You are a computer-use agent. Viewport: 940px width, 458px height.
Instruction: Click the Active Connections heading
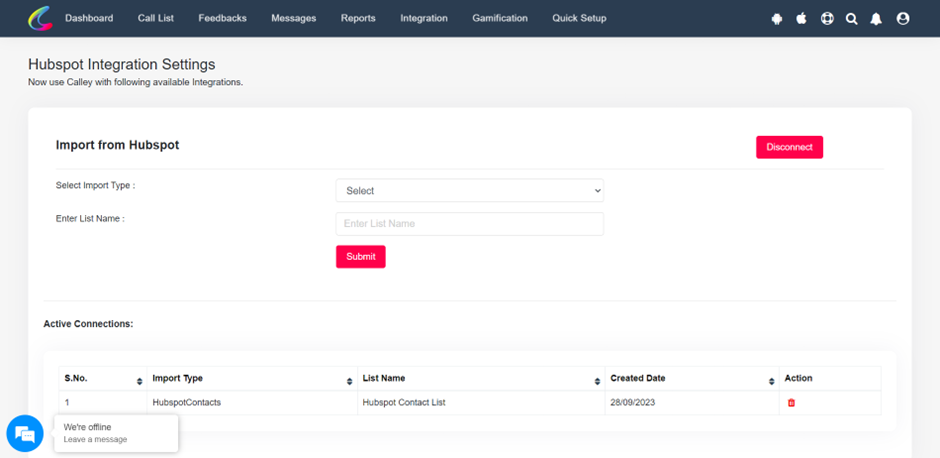[x=88, y=324]
